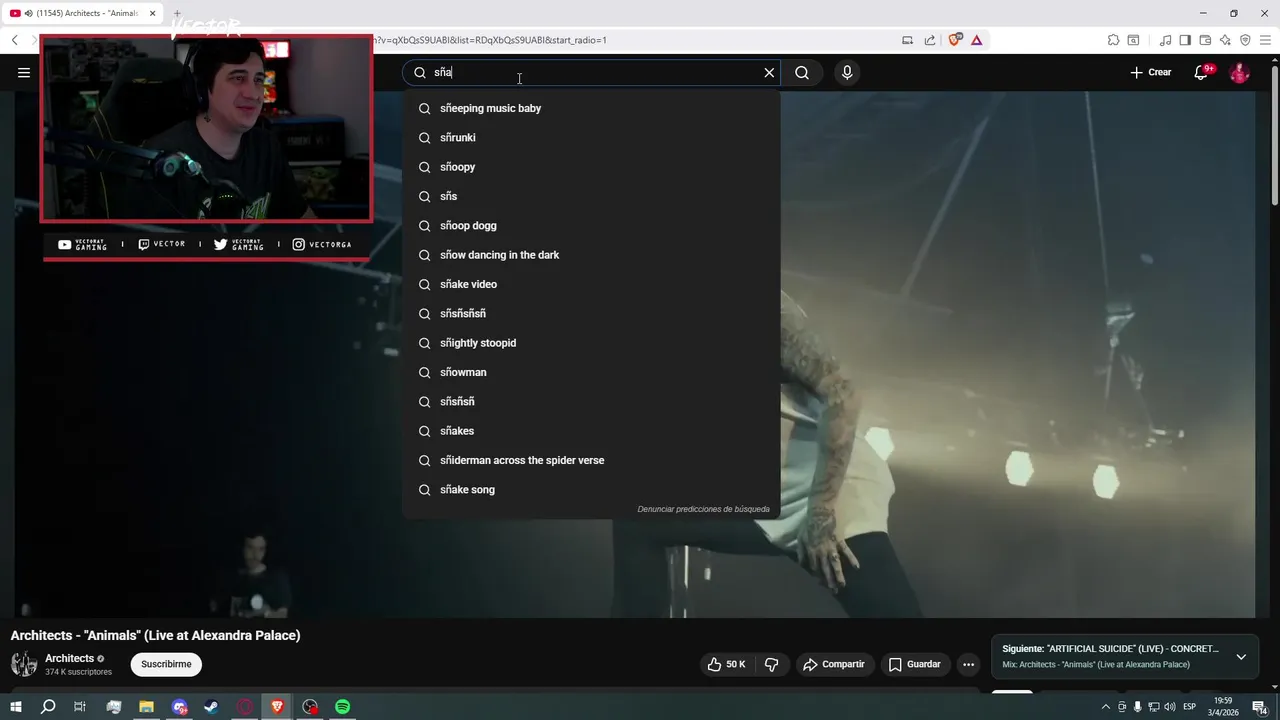Open Brave browser taskbar icon
The height and width of the screenshot is (720, 1280).
click(x=277, y=707)
